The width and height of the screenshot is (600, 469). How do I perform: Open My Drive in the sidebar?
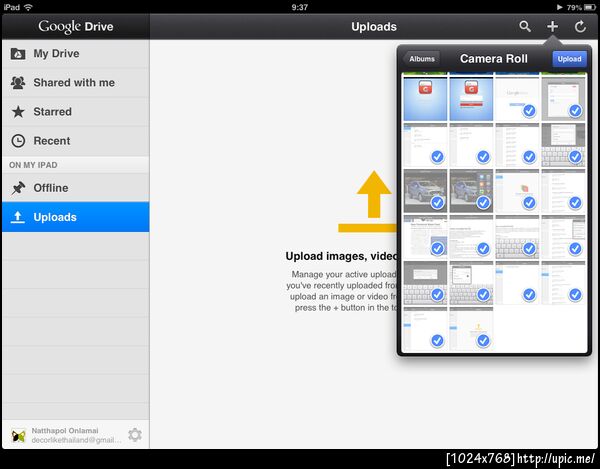click(x=75, y=54)
